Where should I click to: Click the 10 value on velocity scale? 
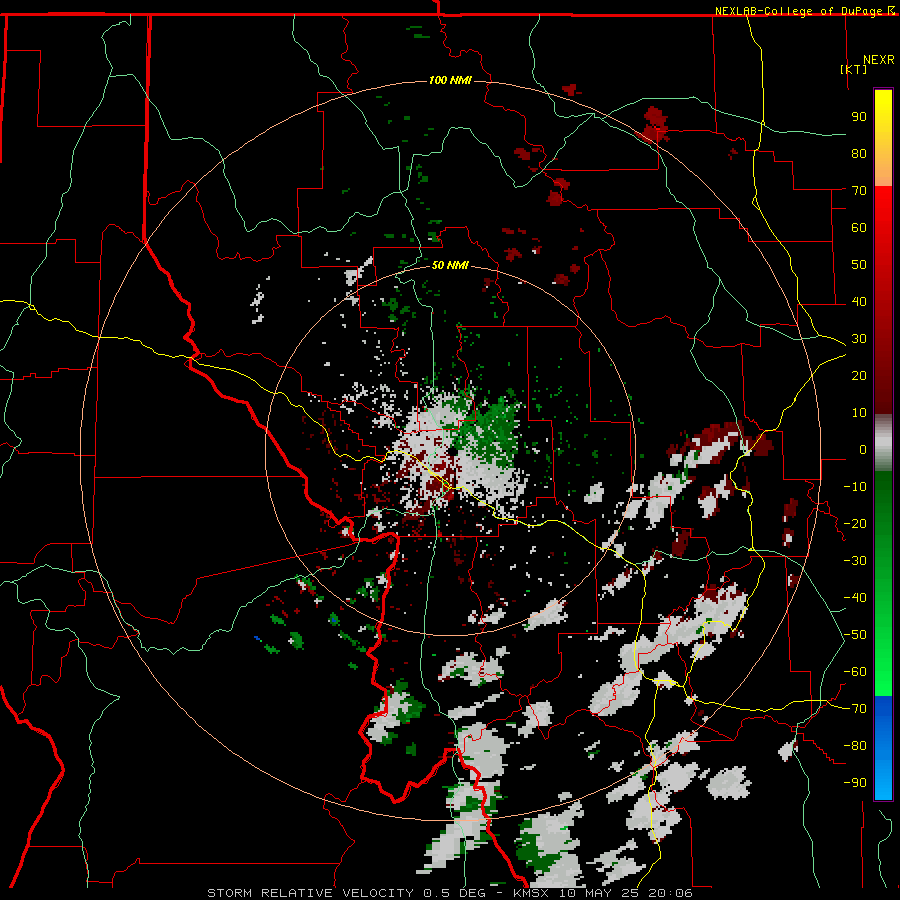pos(859,413)
